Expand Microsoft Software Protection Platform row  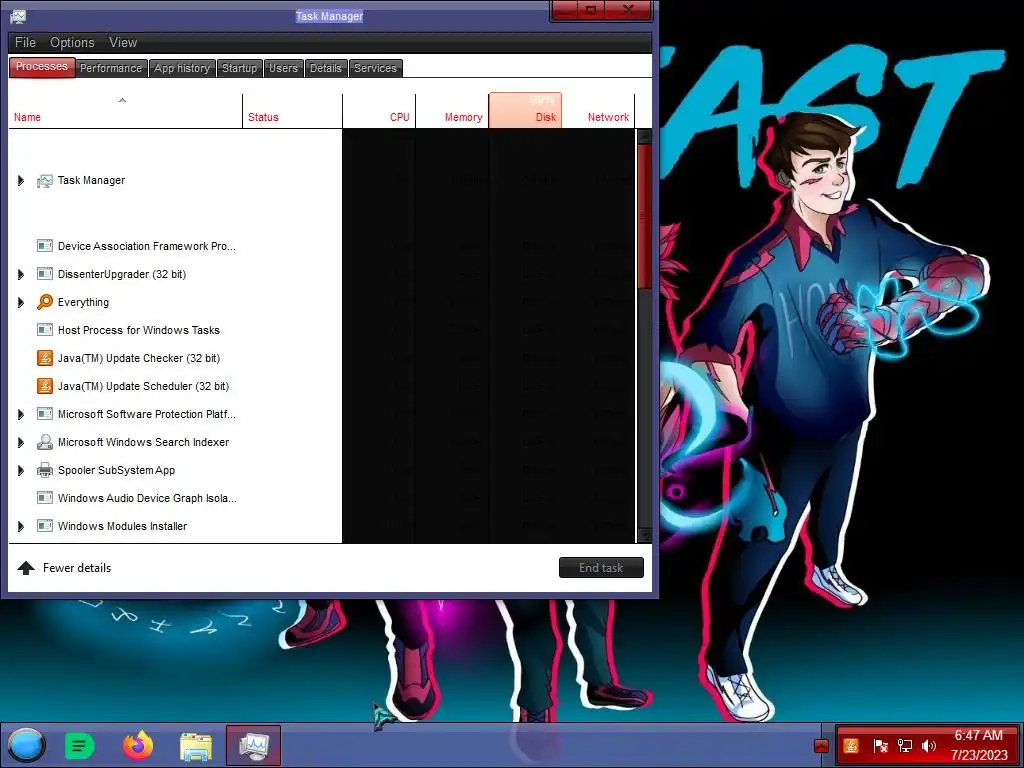[x=21, y=414]
